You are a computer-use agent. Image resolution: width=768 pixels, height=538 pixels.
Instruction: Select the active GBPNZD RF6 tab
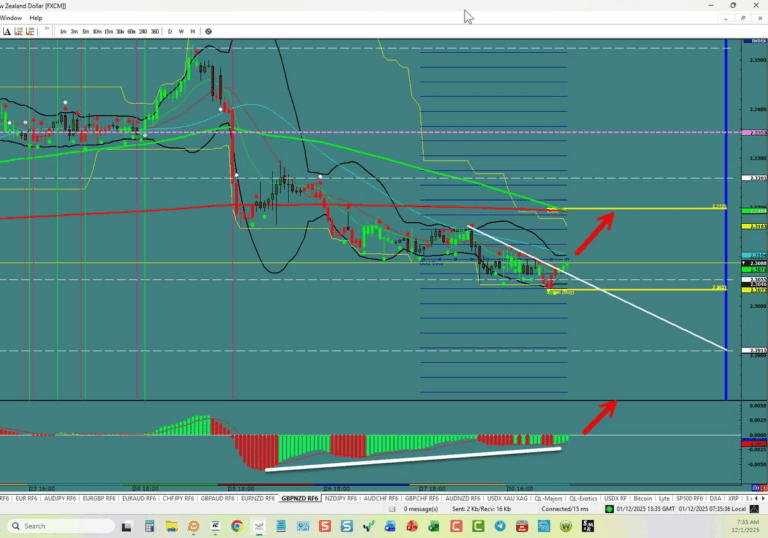click(x=300, y=498)
